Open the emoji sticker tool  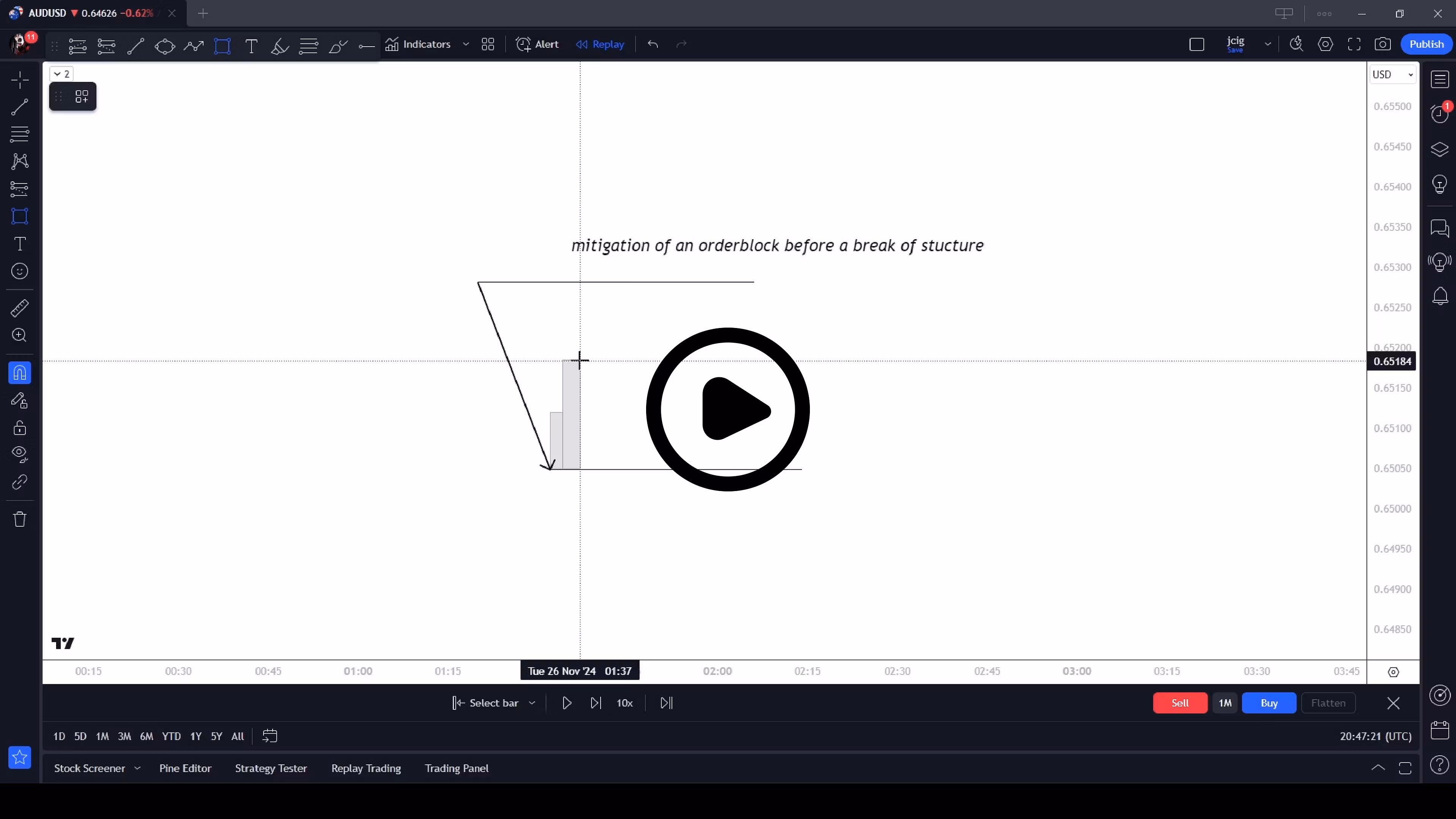click(20, 271)
